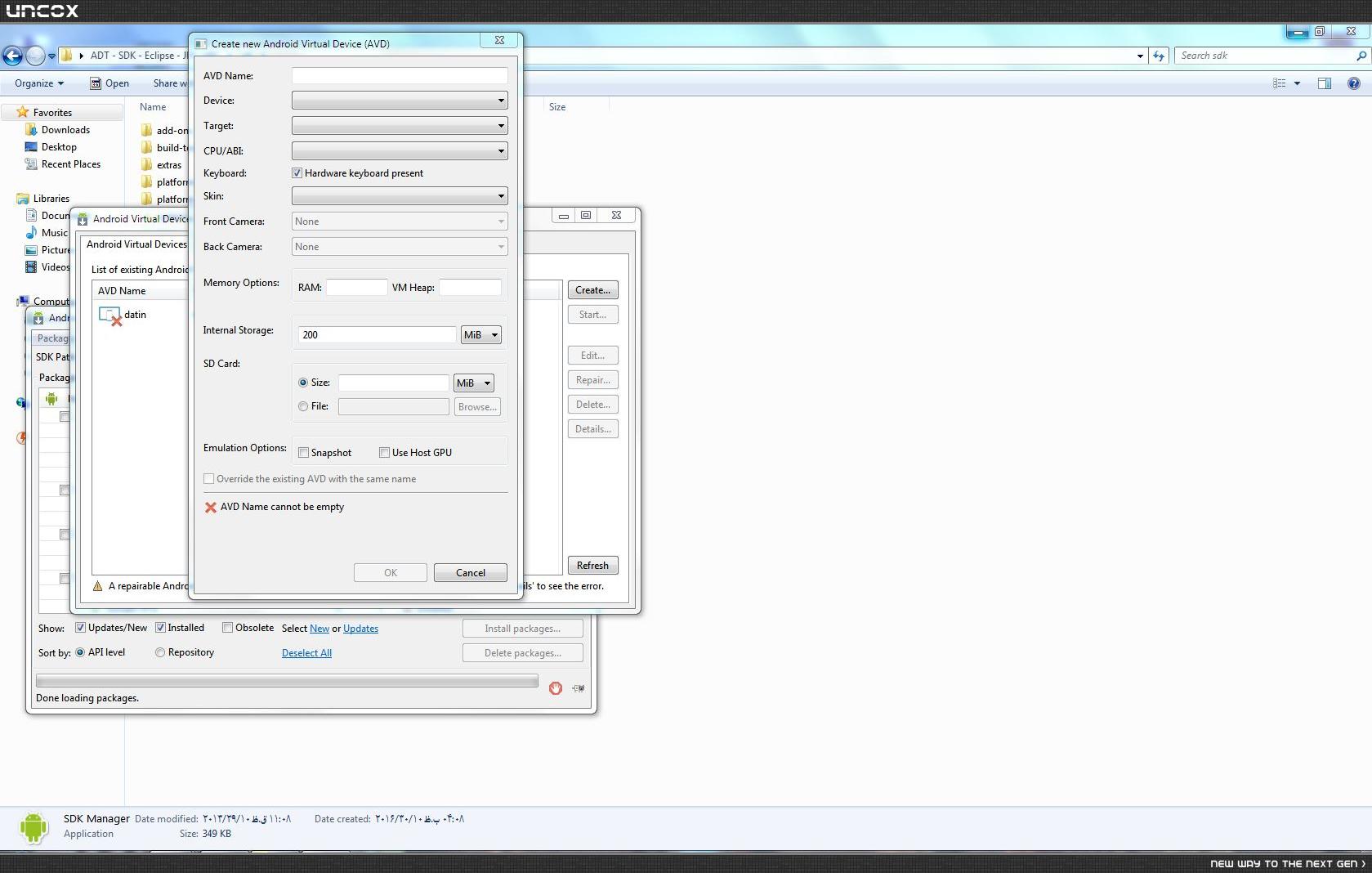1372x873 pixels.
Task: Change the Explorer view layout icon
Action: pyautogui.click(x=1280, y=83)
